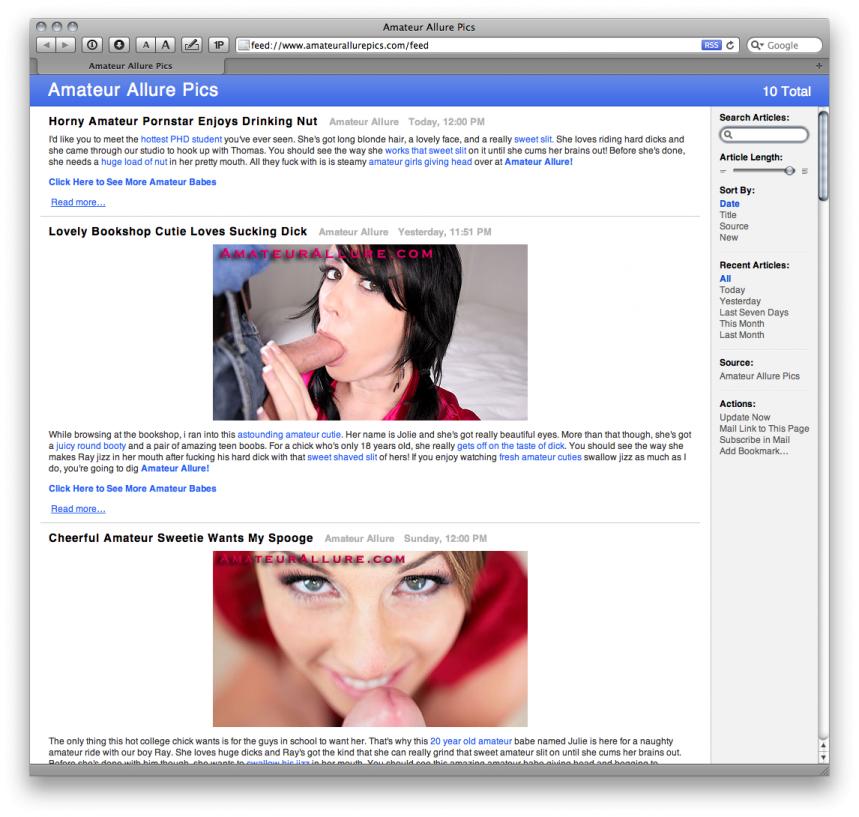Click the smaller text size A button
Image resolution: width=859 pixels, height=817 pixels.
[x=145, y=45]
